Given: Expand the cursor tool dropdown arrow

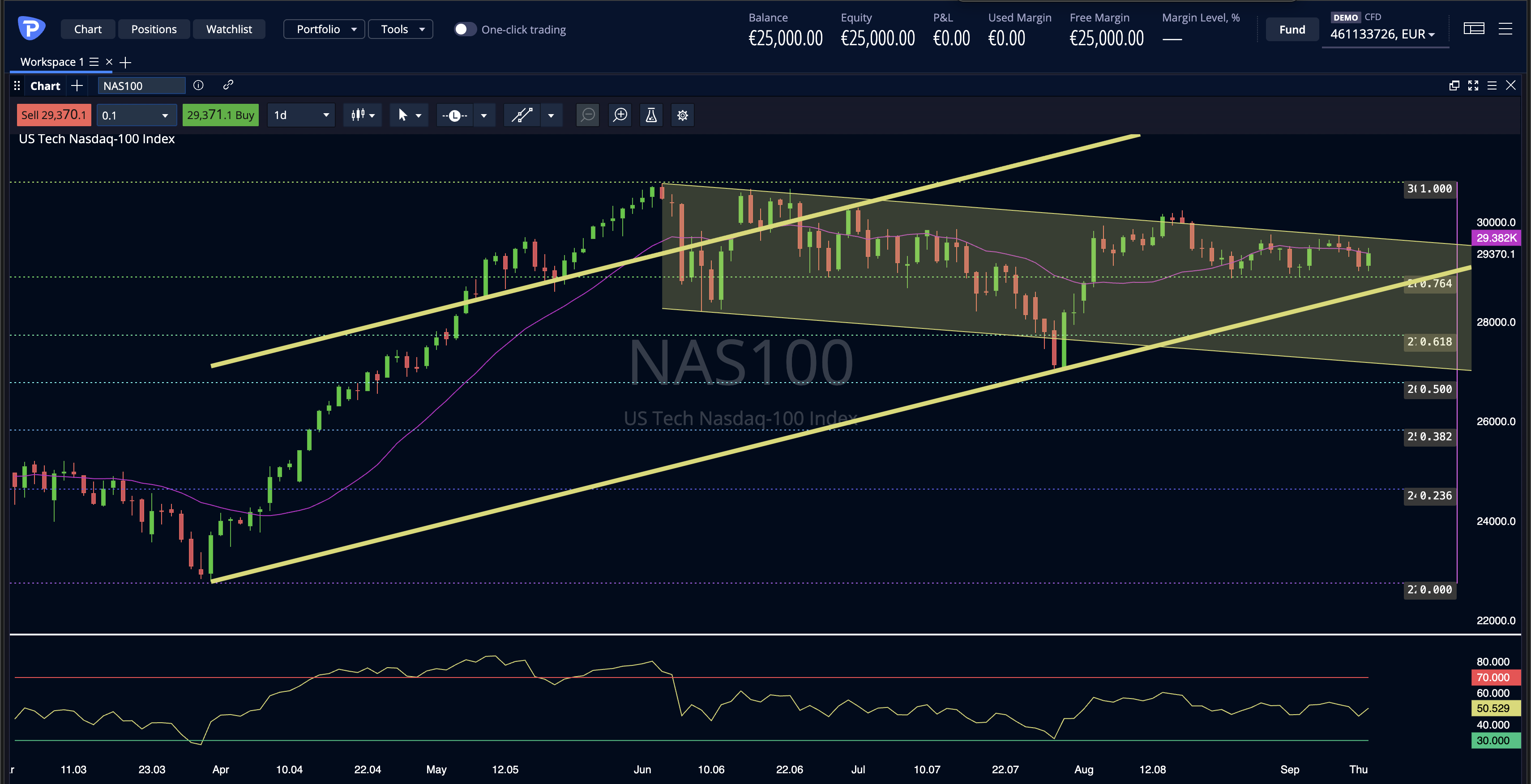Looking at the screenshot, I should coord(419,115).
